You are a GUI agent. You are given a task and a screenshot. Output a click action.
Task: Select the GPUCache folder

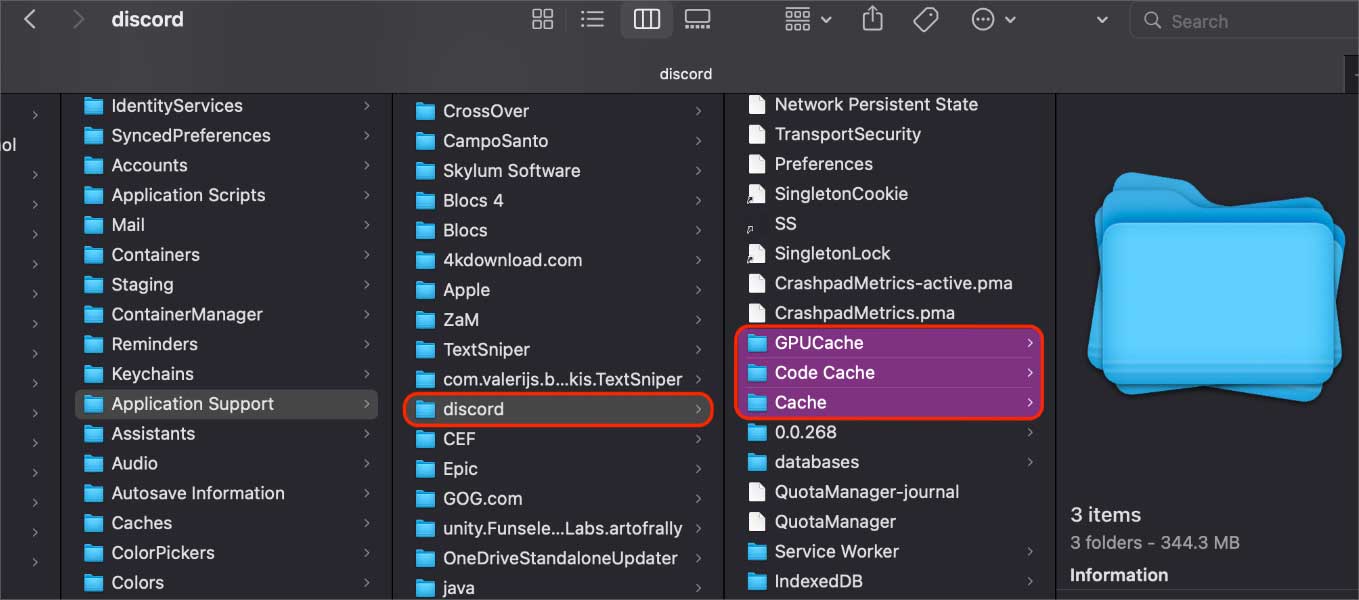point(890,343)
